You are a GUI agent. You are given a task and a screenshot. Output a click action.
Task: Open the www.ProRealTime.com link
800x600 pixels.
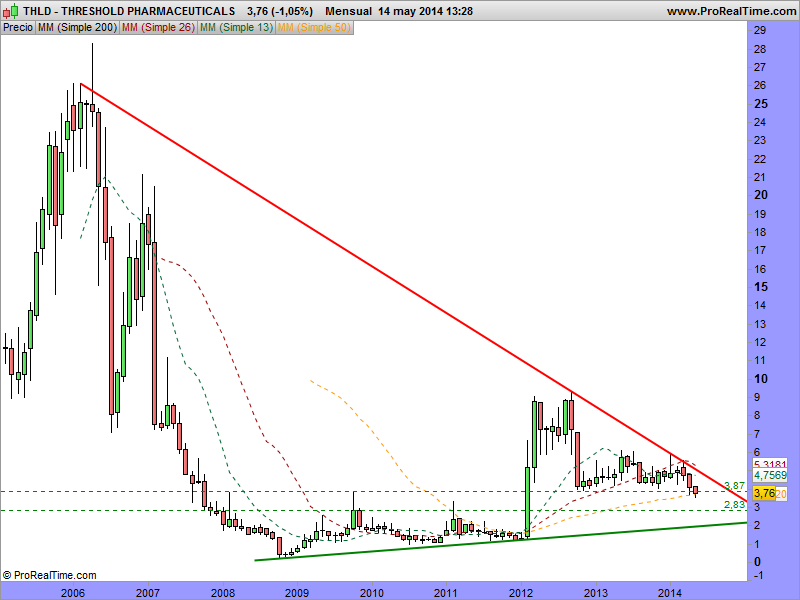tap(731, 11)
